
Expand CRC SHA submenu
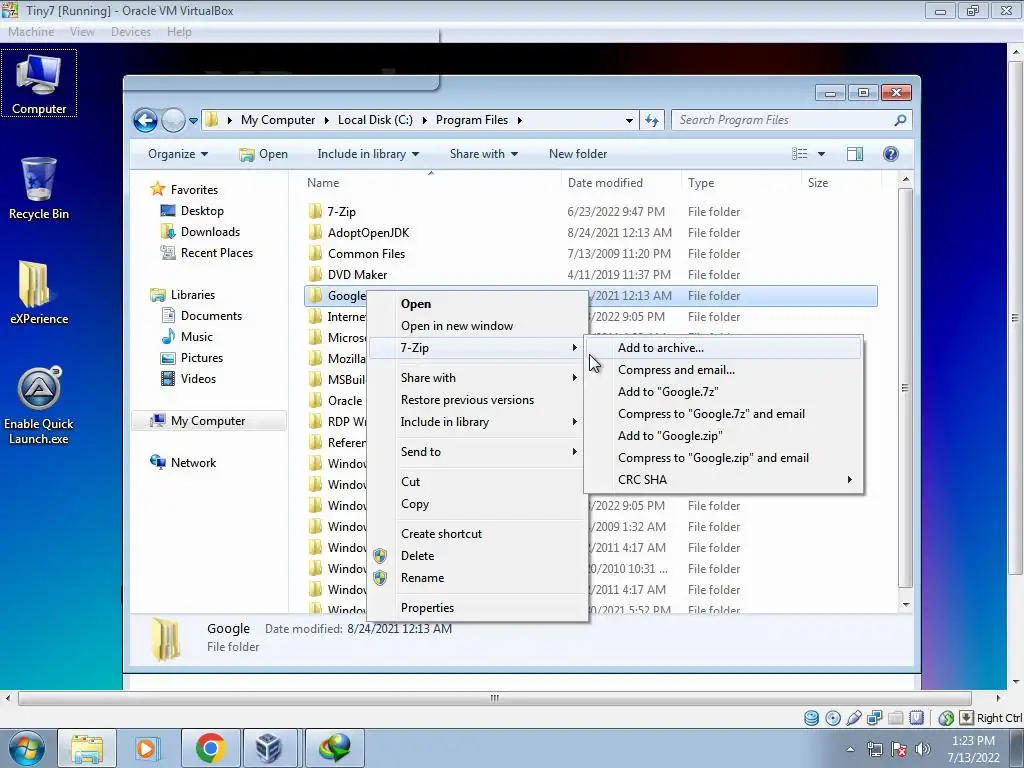(x=724, y=480)
